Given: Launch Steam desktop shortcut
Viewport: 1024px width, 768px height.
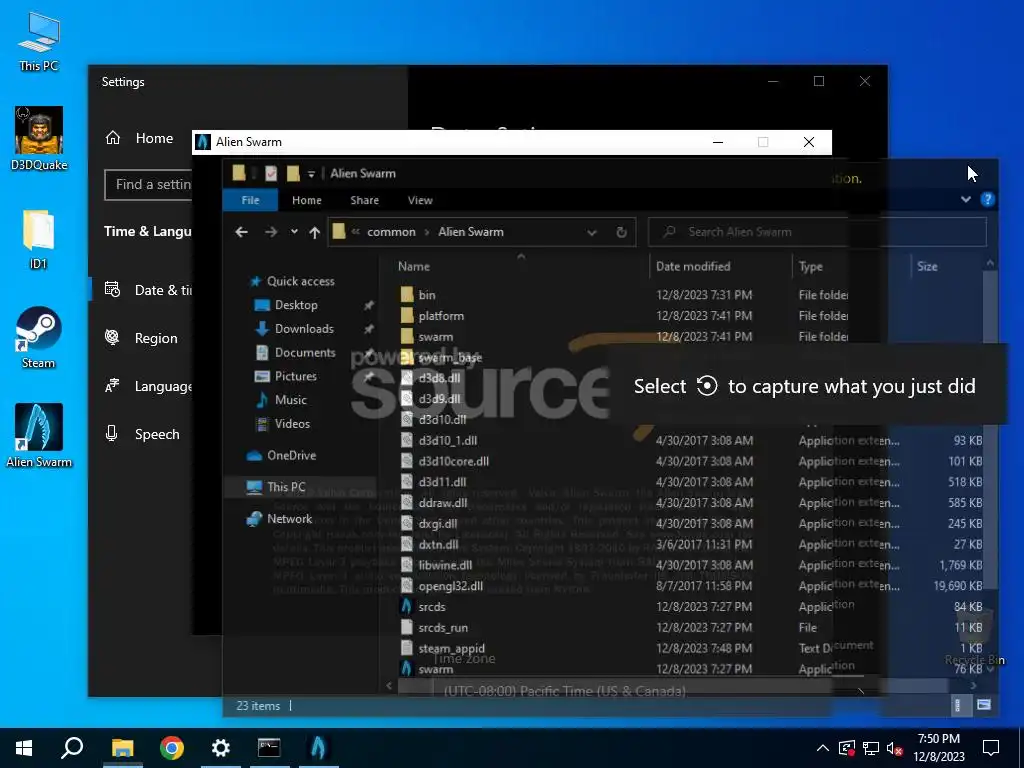Looking at the screenshot, I should 39,338.
